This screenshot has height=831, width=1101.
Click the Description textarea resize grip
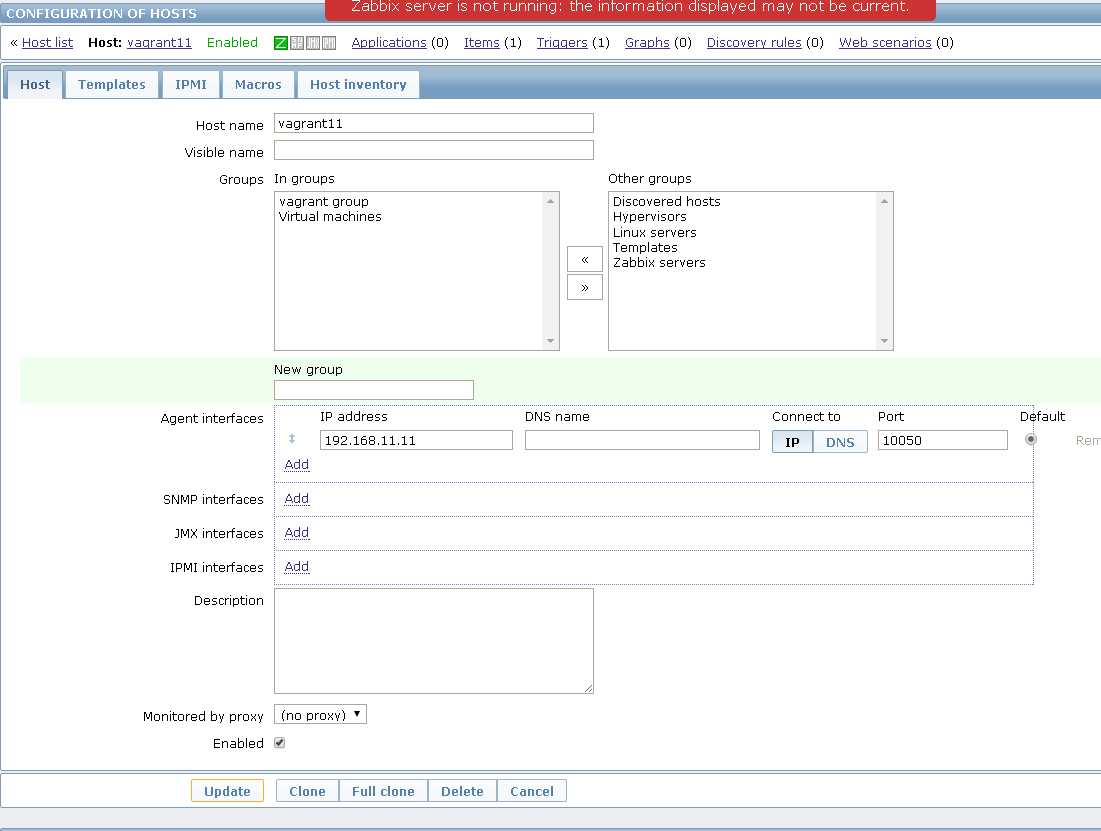pos(588,688)
